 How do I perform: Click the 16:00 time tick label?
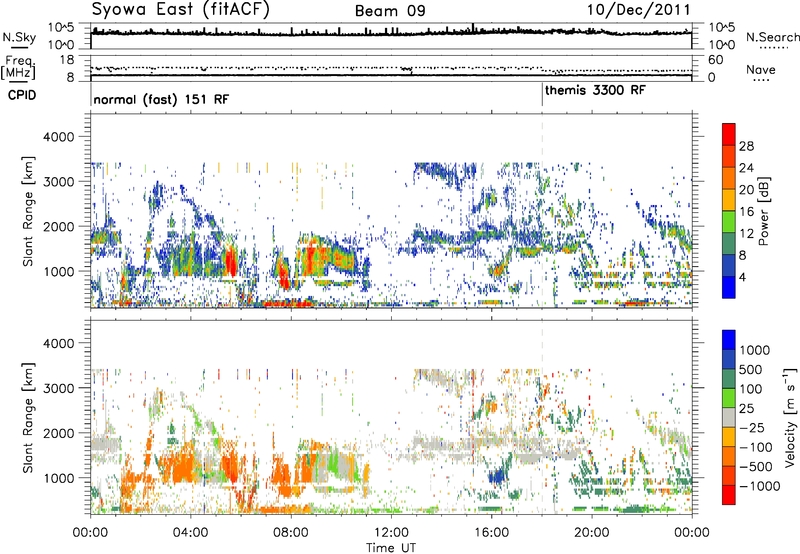[491, 533]
